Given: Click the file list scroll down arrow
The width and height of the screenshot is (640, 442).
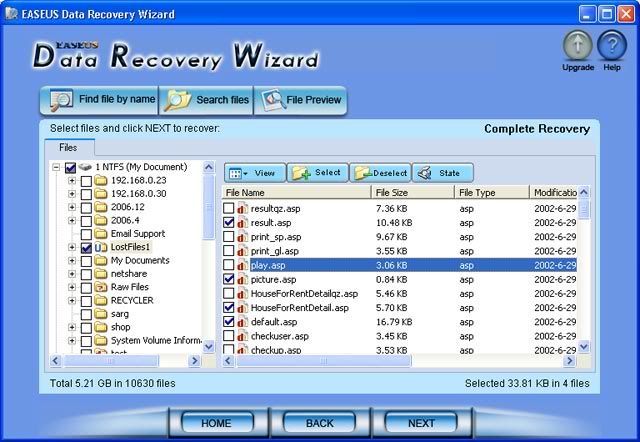Looking at the screenshot, I should point(584,347).
